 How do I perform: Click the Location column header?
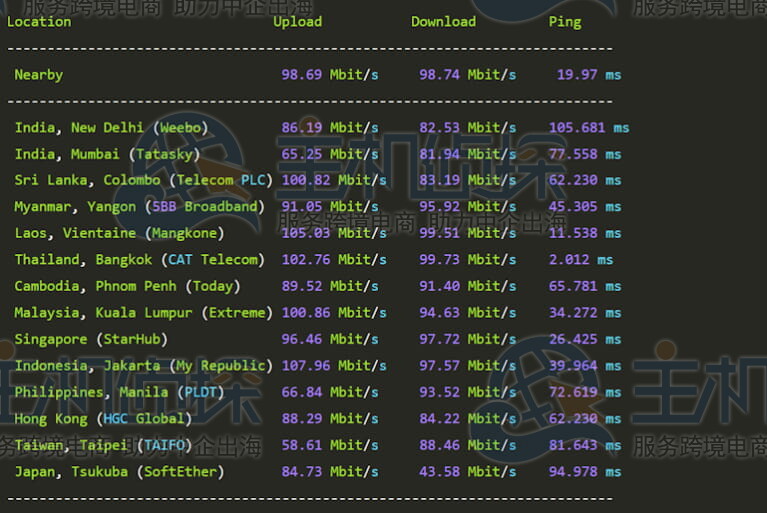click(x=39, y=21)
